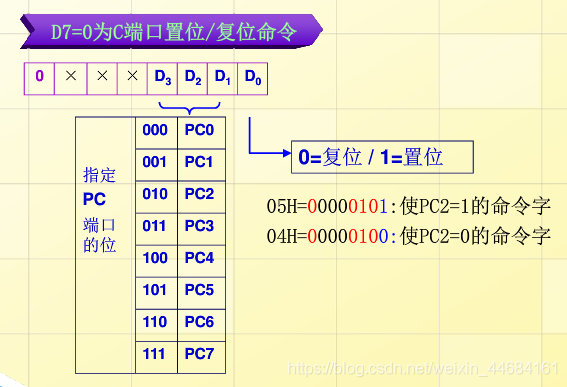Viewport: 567px width, 387px height.
Task: Click the '端口' label in the left column
Action: coord(99,225)
